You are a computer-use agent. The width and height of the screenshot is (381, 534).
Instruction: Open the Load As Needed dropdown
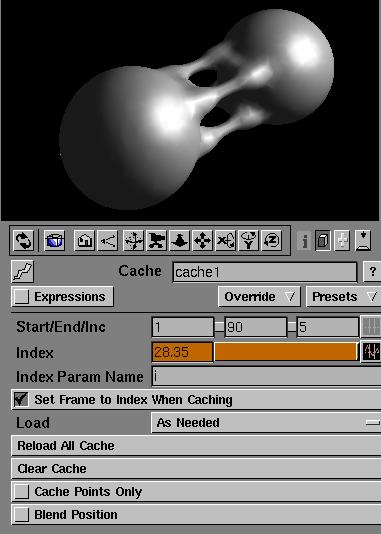tap(266, 423)
